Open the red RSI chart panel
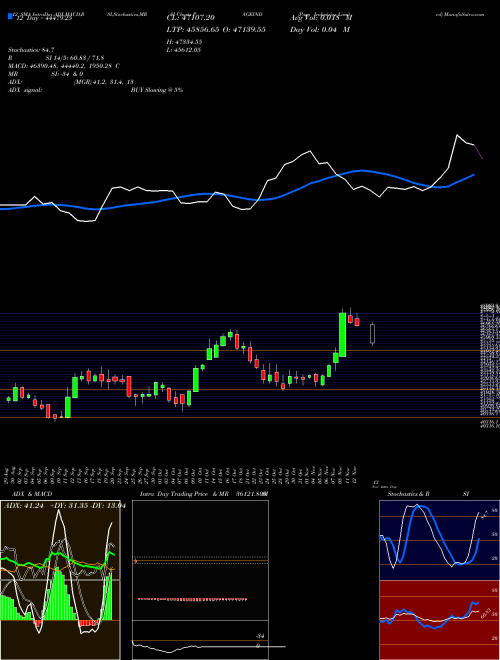Viewport: 500px width, 660px height. point(439,620)
